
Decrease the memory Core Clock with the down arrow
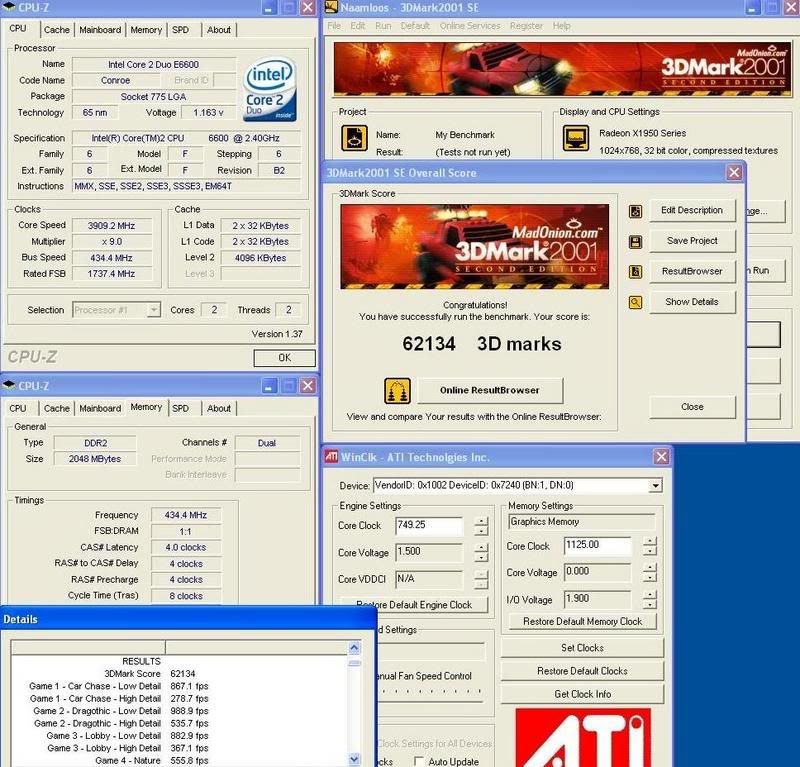pos(649,551)
